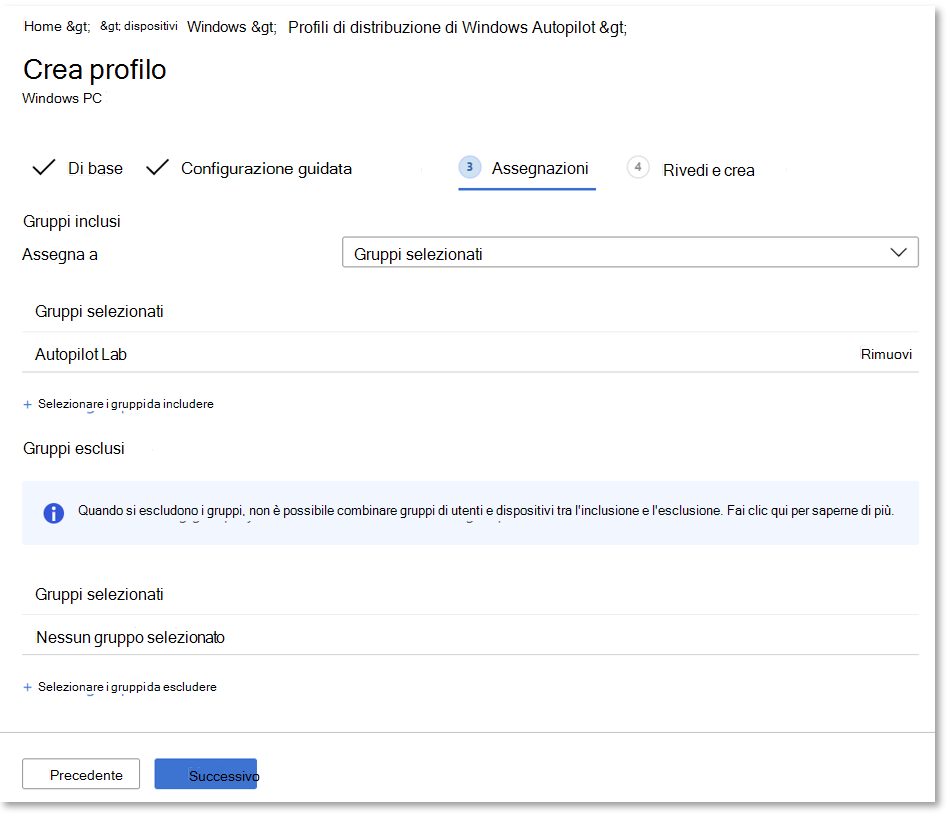Select the Autopilot Lab group row
The height and width of the screenshot is (817, 952).
470,354
